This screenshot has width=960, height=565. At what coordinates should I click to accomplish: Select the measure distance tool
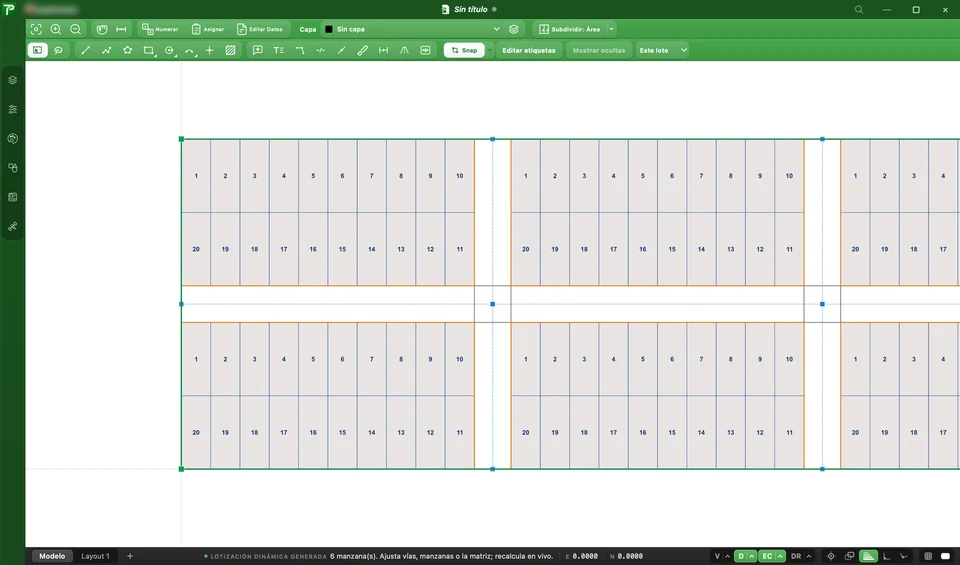121,29
